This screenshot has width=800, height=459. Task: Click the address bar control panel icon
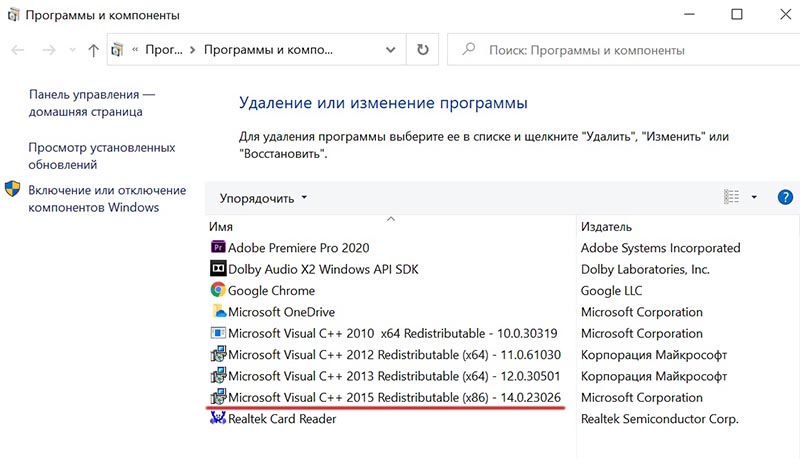click(118, 49)
